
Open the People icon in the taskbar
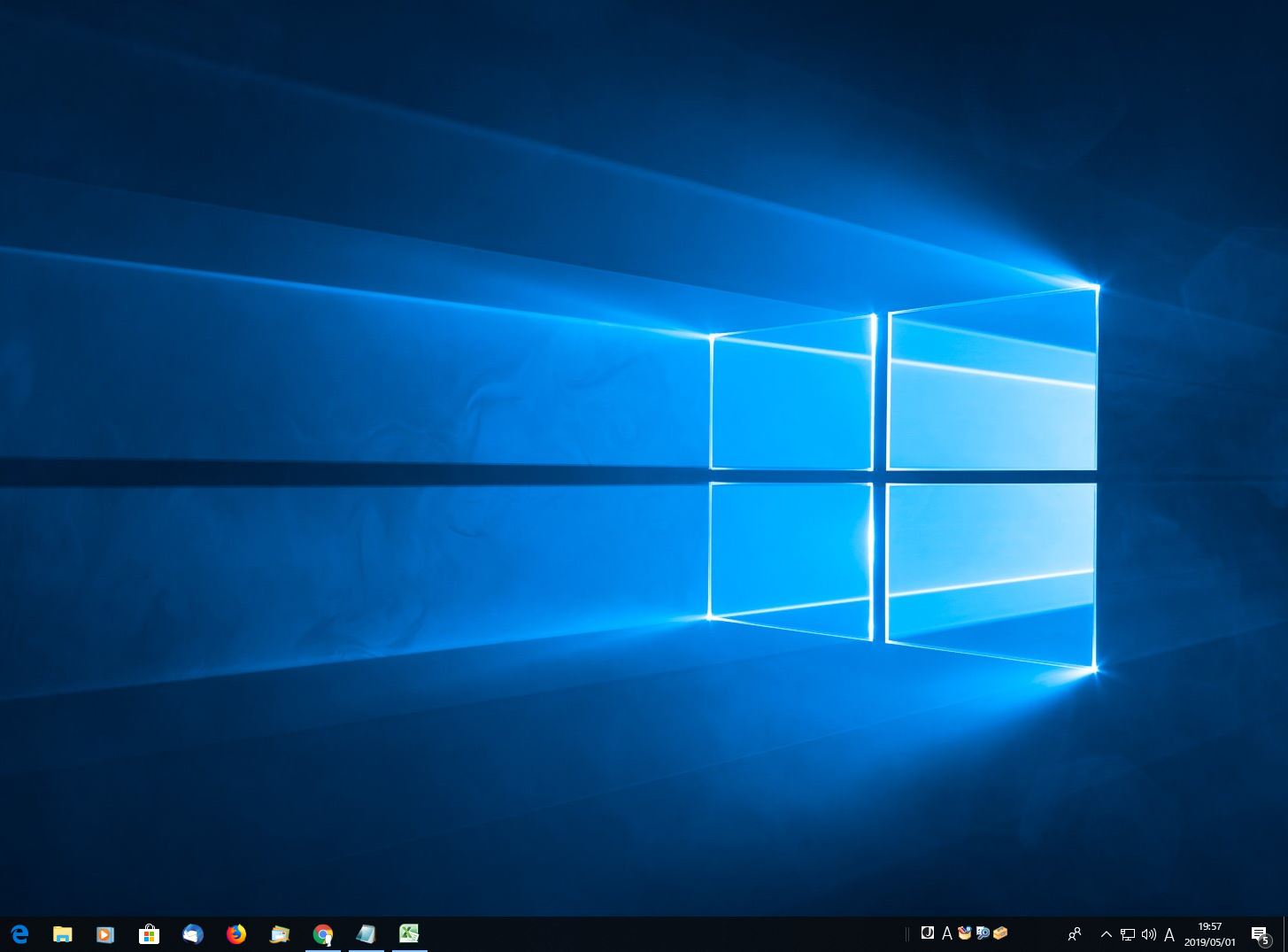coord(1075,934)
